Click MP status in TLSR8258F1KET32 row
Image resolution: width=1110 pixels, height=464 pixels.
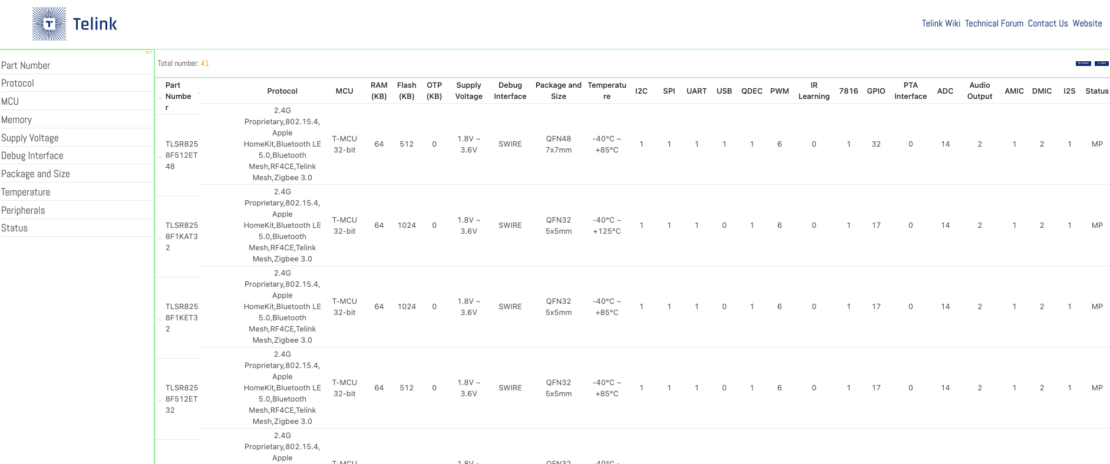[1097, 307]
